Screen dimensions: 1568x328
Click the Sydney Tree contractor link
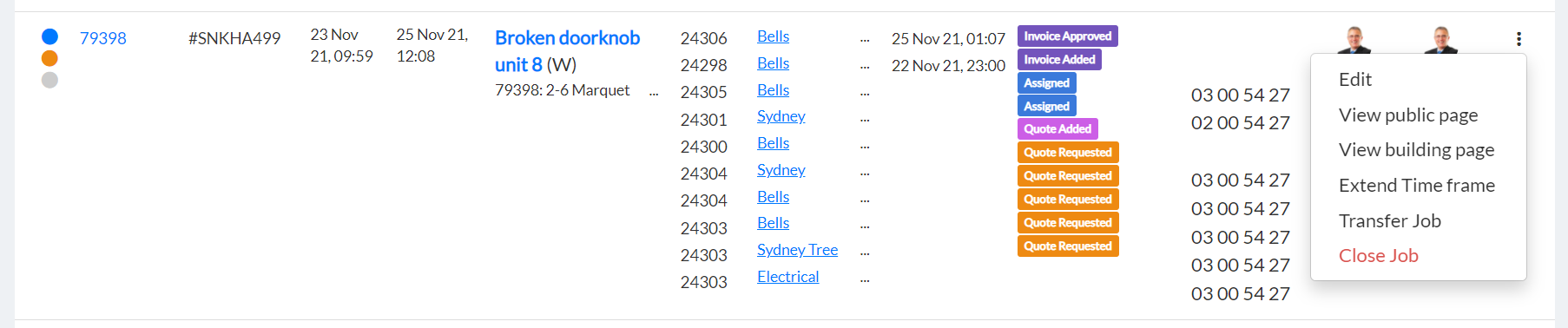click(797, 250)
